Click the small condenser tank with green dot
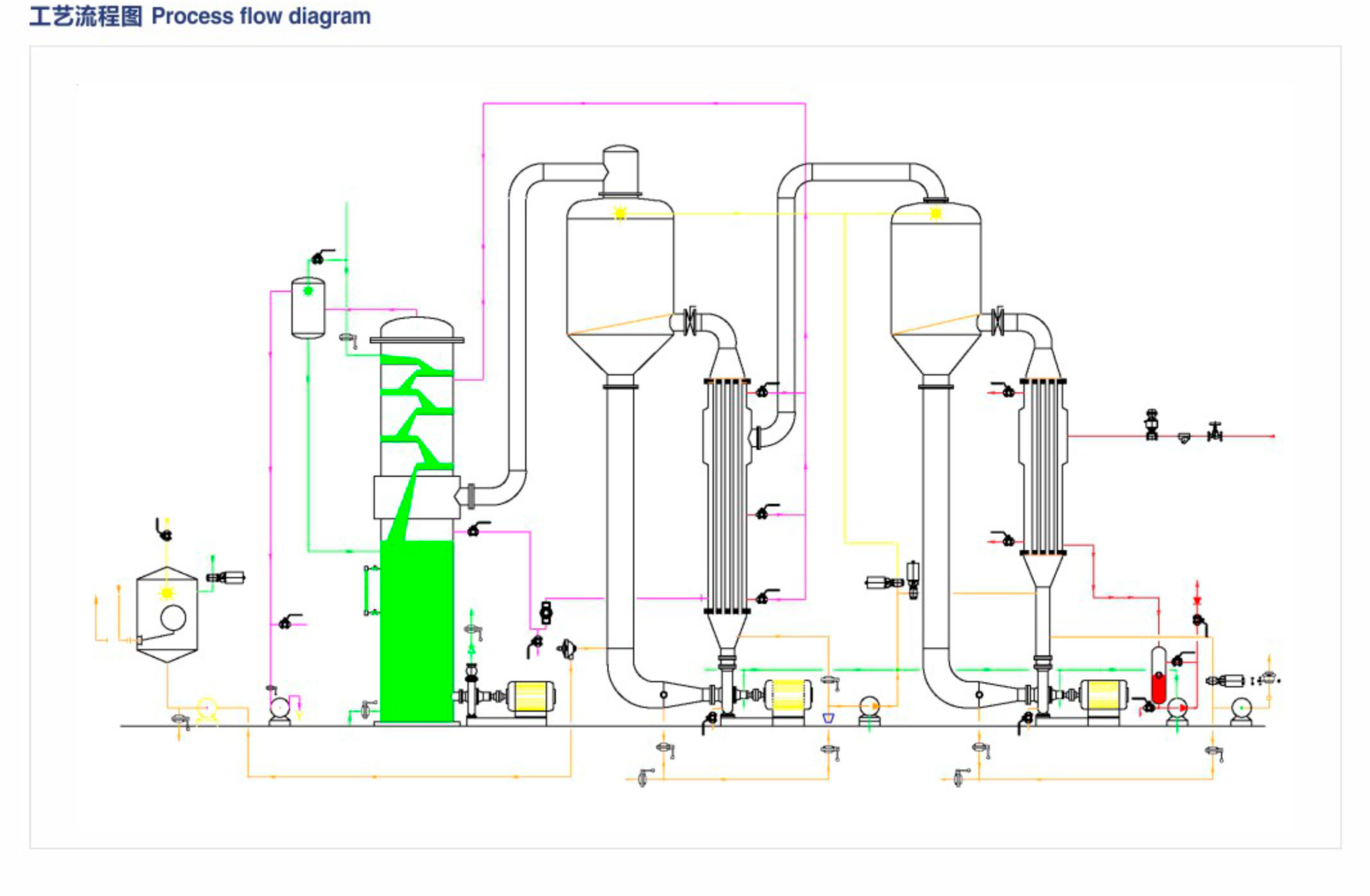Screen dimensions: 1370x896 [308, 308]
